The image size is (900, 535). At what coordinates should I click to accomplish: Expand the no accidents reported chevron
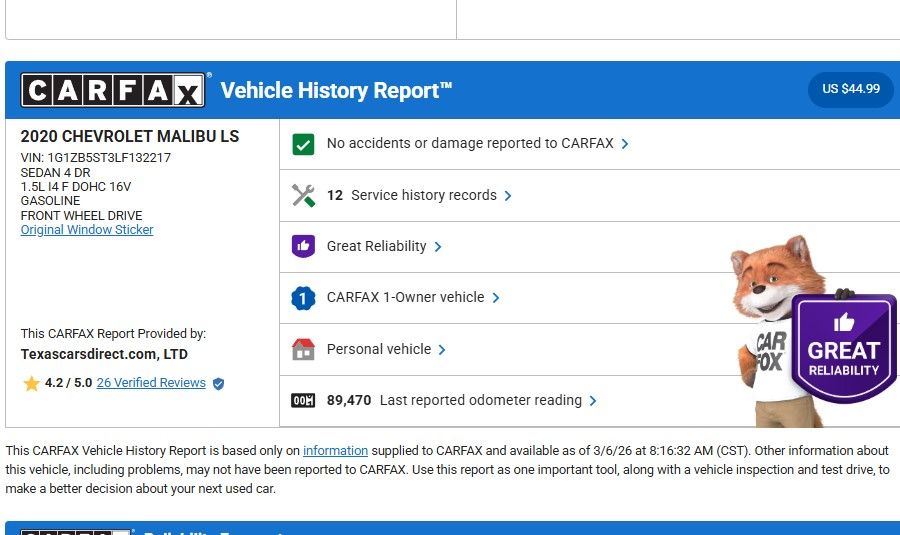[625, 144]
